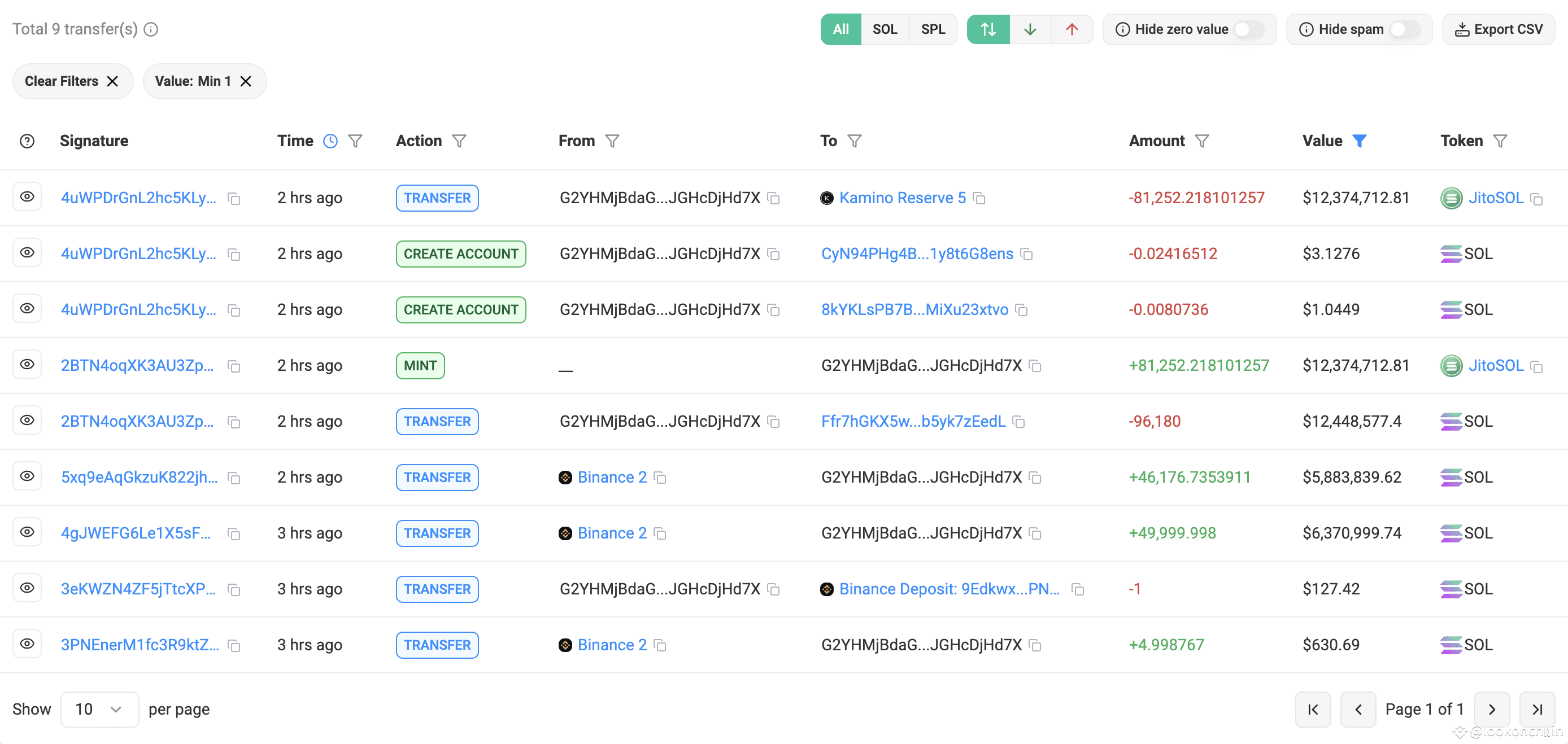Open the Token column filter
The width and height of the screenshot is (1568, 744).
[x=1500, y=141]
